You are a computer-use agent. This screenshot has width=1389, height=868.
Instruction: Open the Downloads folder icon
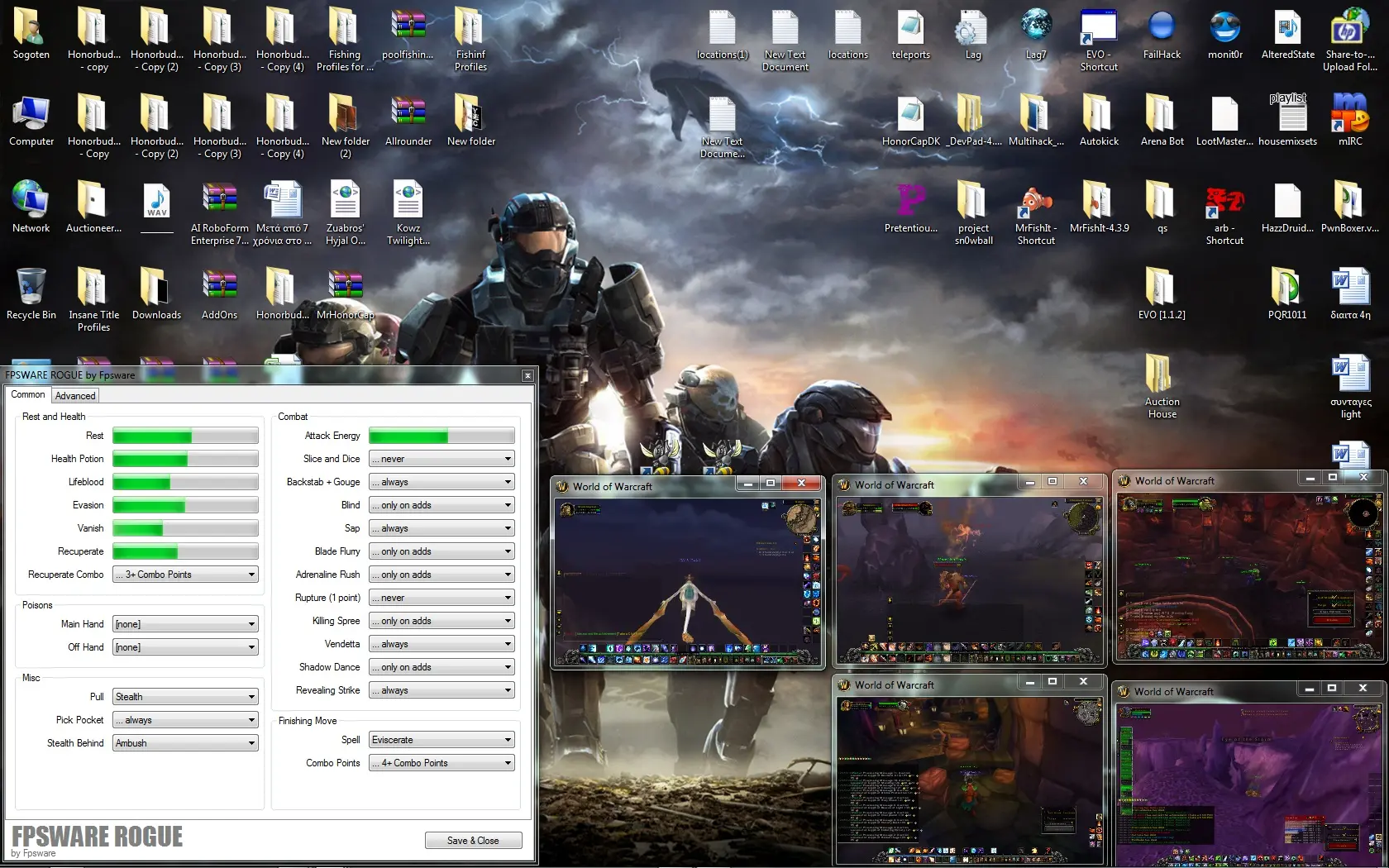[156, 294]
